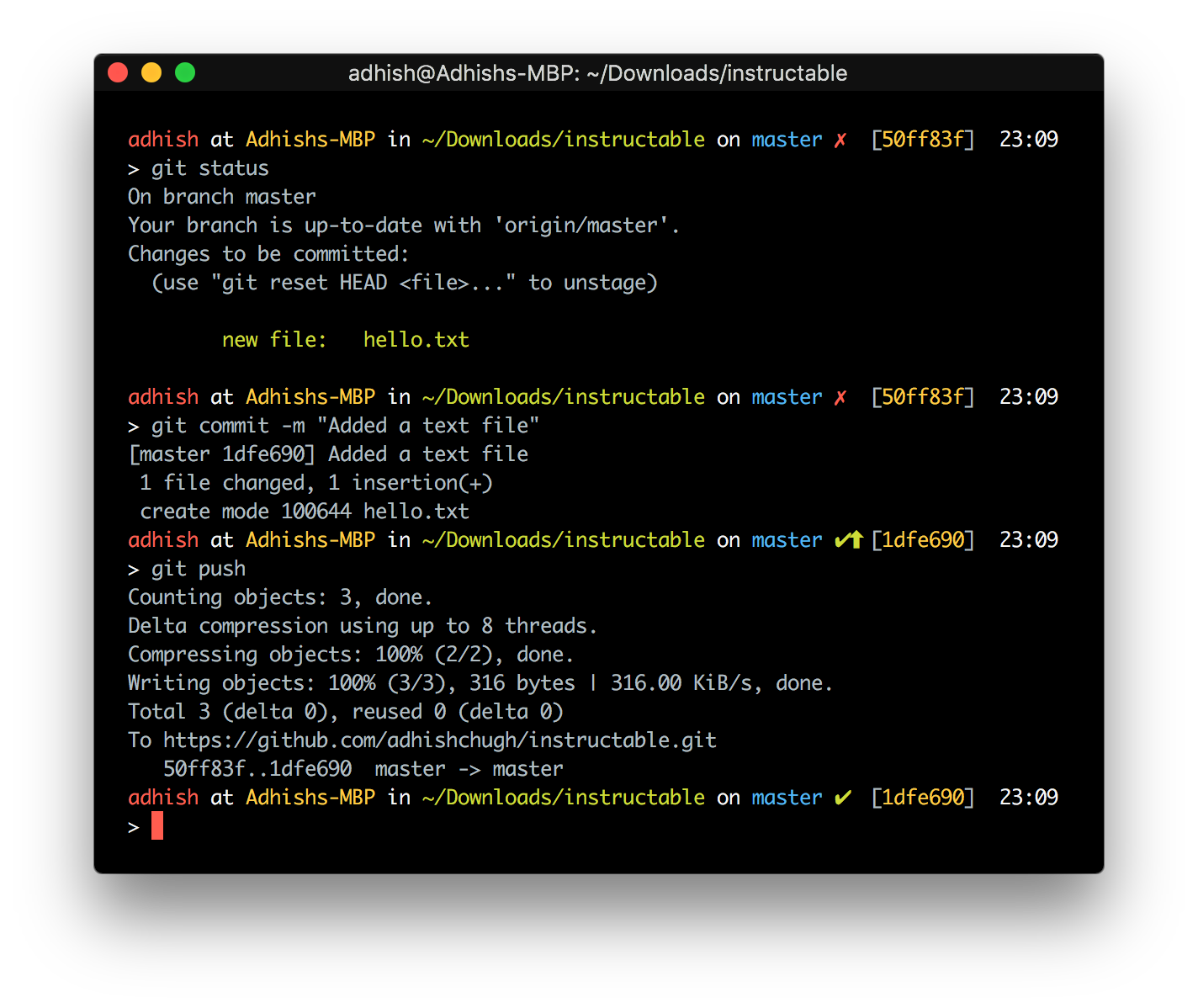Click the green ✔ clean-status indicator on last prompt
1198x1008 pixels.
pos(843,797)
